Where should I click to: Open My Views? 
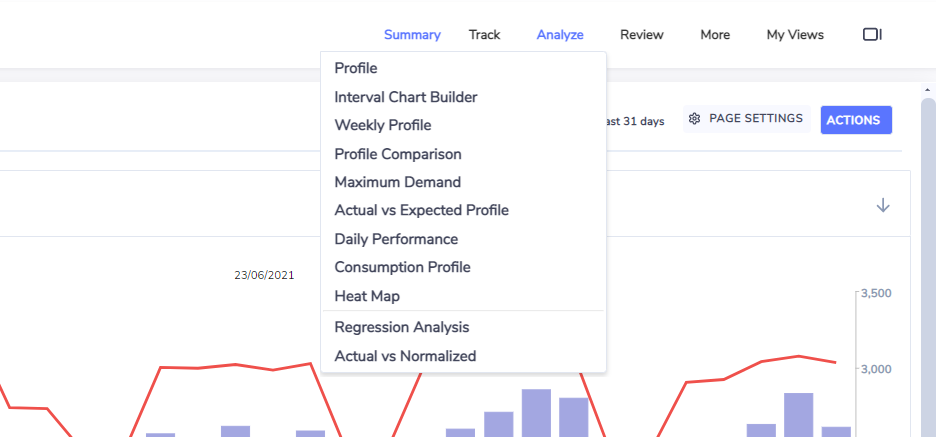point(795,35)
